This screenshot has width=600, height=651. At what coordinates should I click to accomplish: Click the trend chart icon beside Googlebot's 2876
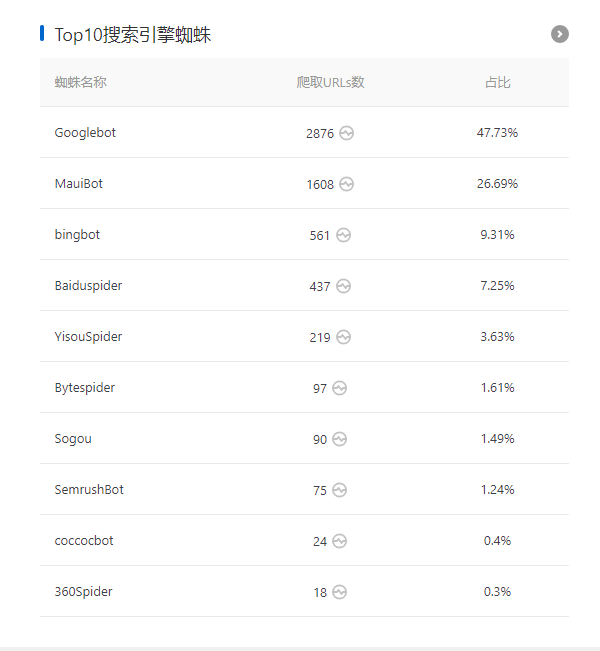pos(347,133)
